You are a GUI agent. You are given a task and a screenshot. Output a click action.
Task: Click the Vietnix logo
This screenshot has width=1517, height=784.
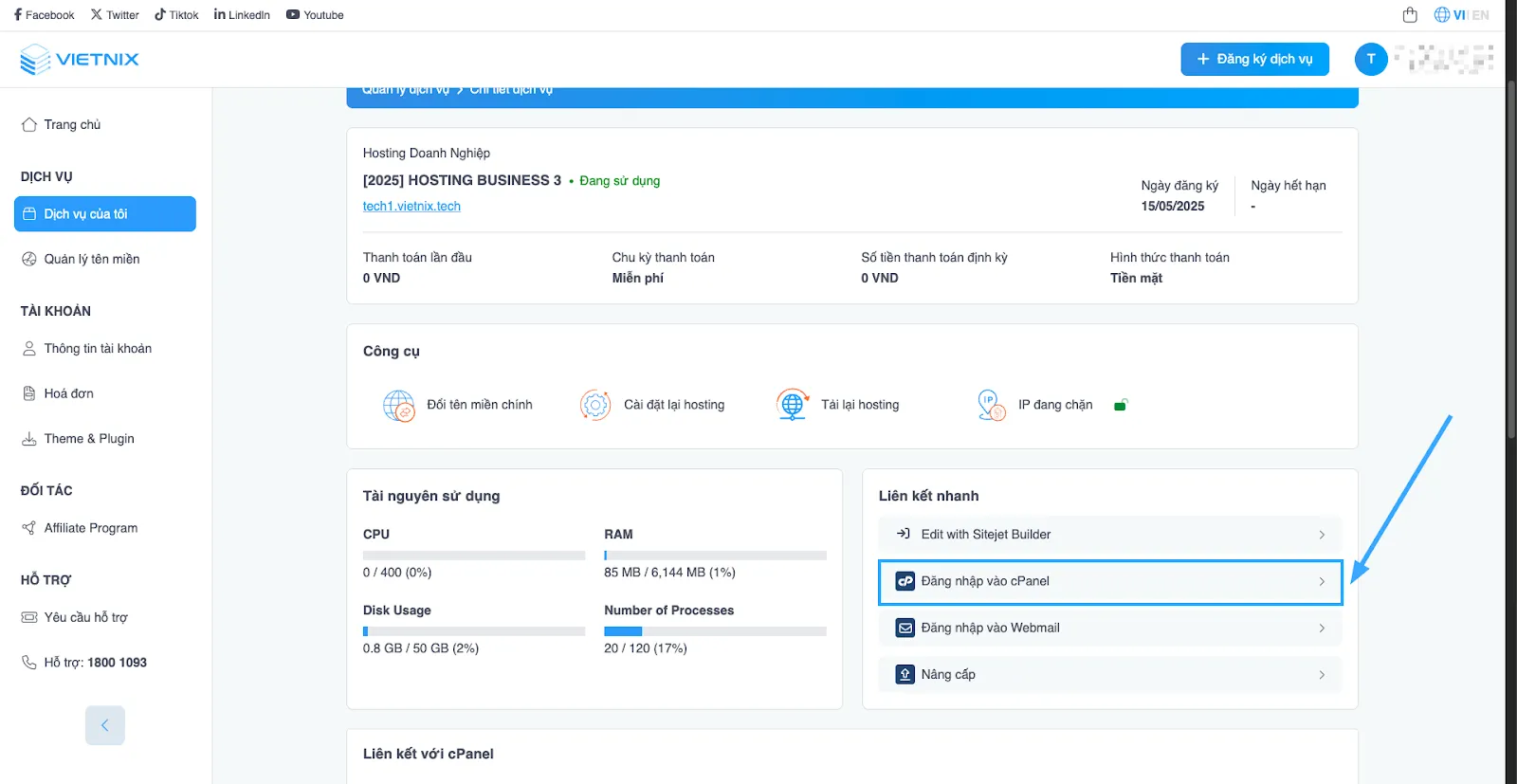pyautogui.click(x=80, y=59)
